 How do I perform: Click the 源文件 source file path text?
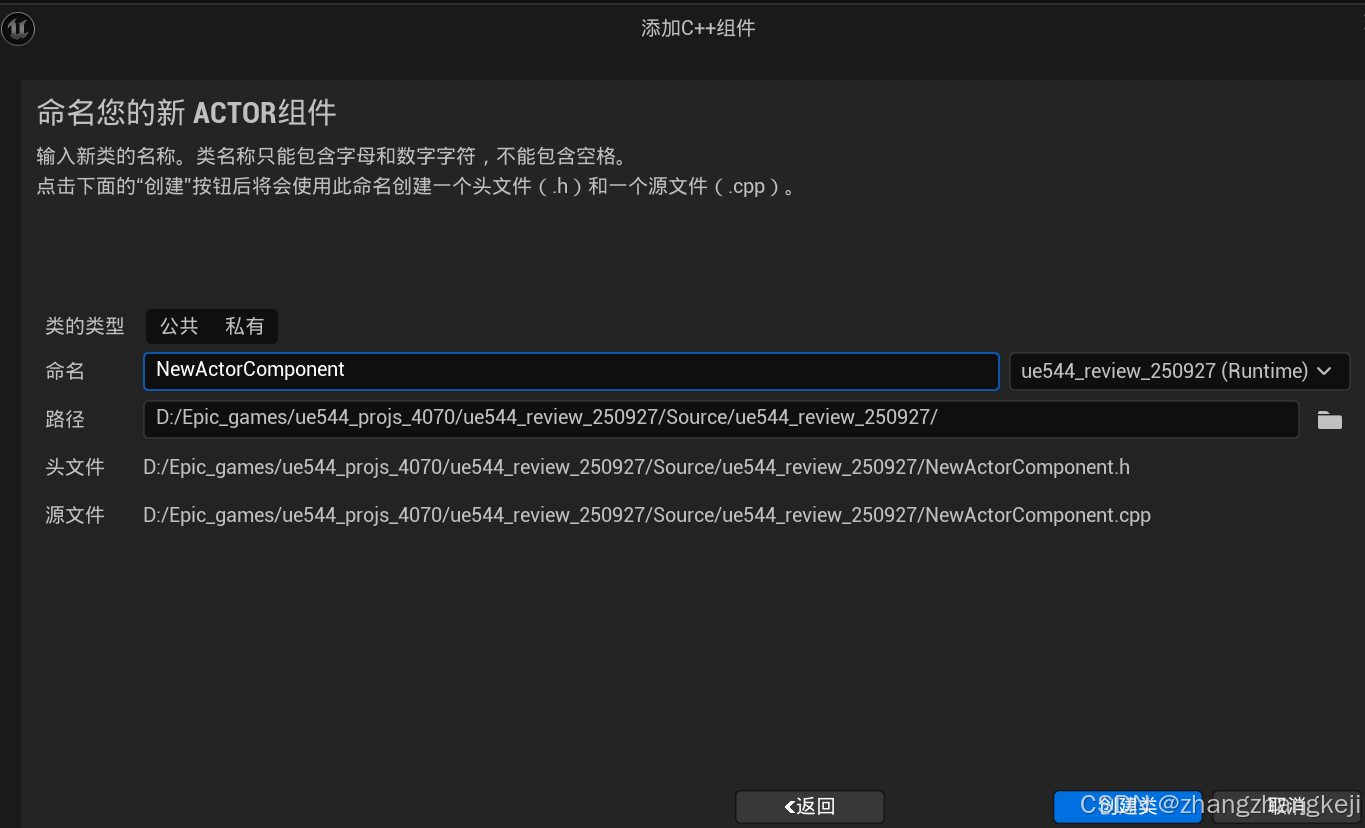[646, 514]
